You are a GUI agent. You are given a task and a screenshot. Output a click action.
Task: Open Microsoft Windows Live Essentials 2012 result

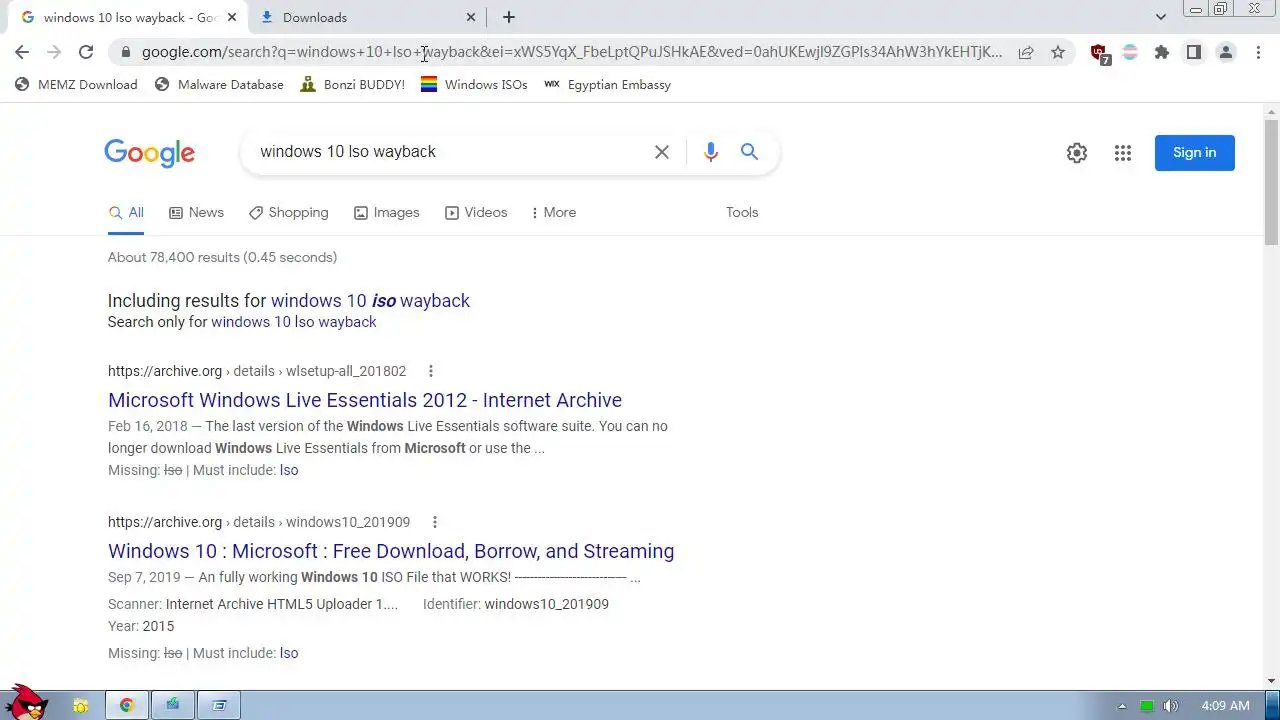coord(365,400)
